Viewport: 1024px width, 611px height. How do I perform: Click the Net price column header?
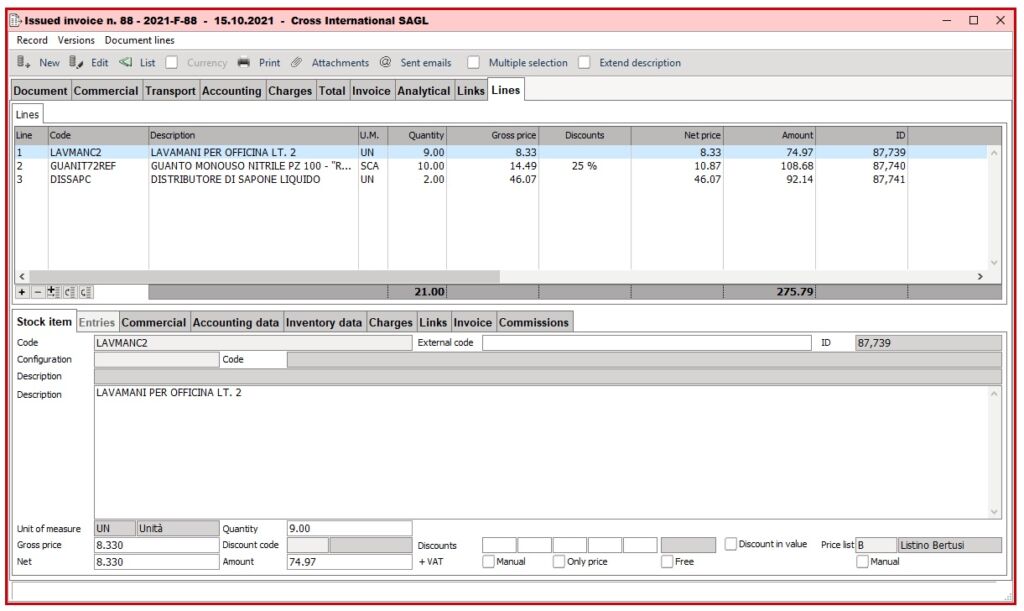[x=677, y=135]
